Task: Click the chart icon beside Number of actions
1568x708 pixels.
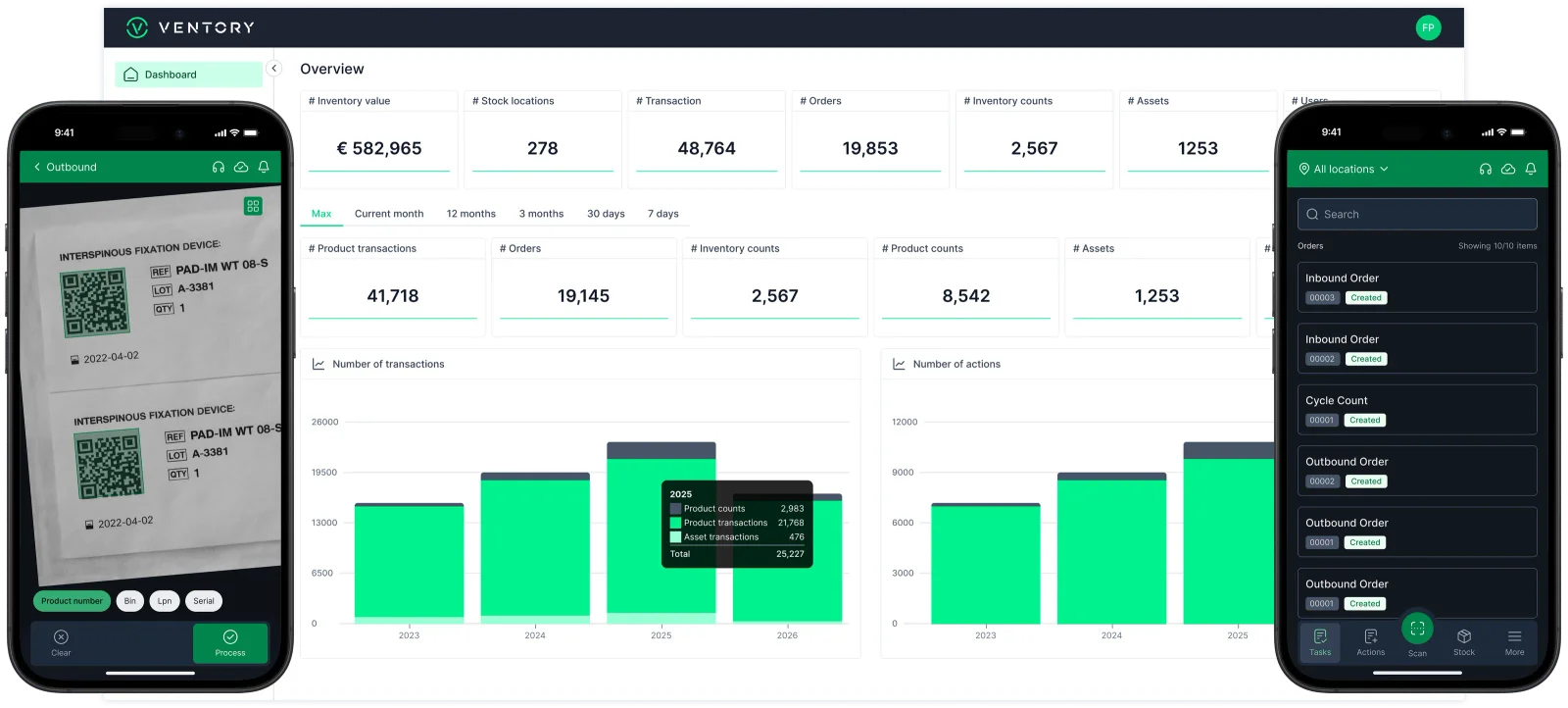Action: pos(899,364)
